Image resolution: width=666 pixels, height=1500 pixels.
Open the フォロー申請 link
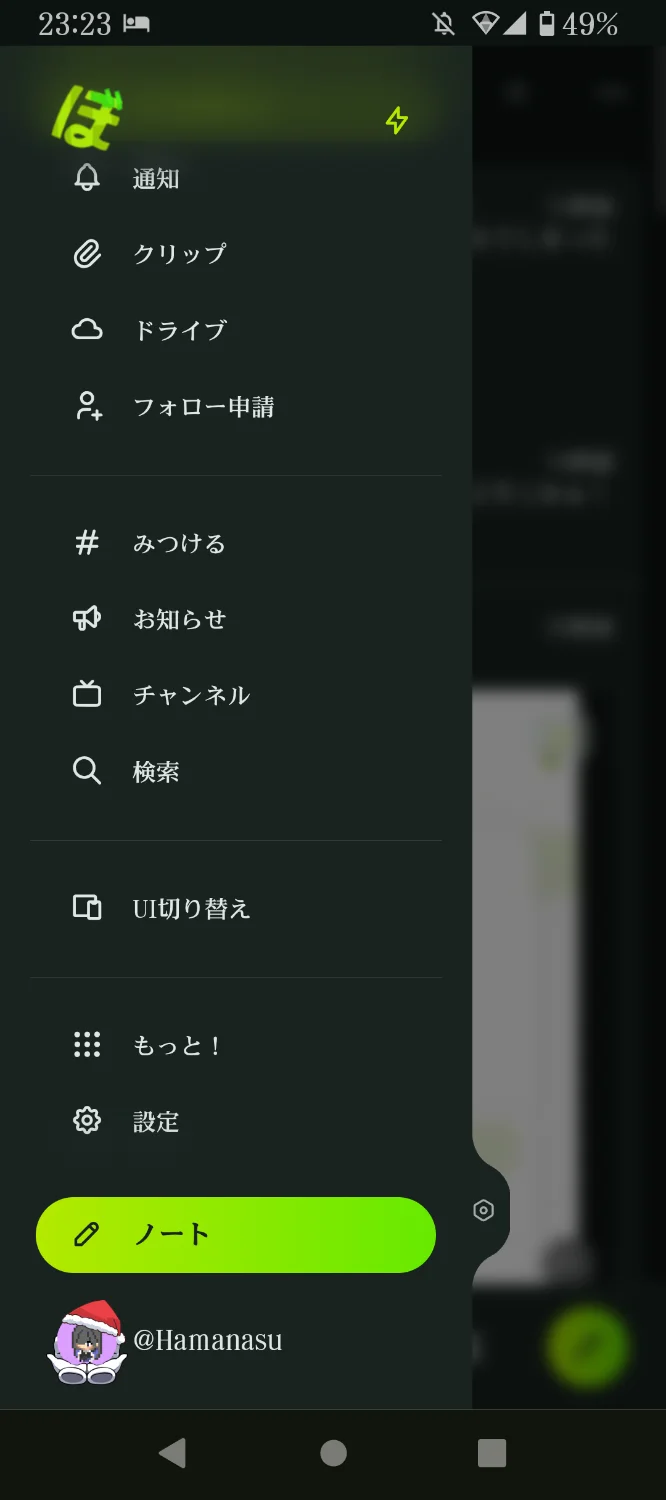(203, 406)
